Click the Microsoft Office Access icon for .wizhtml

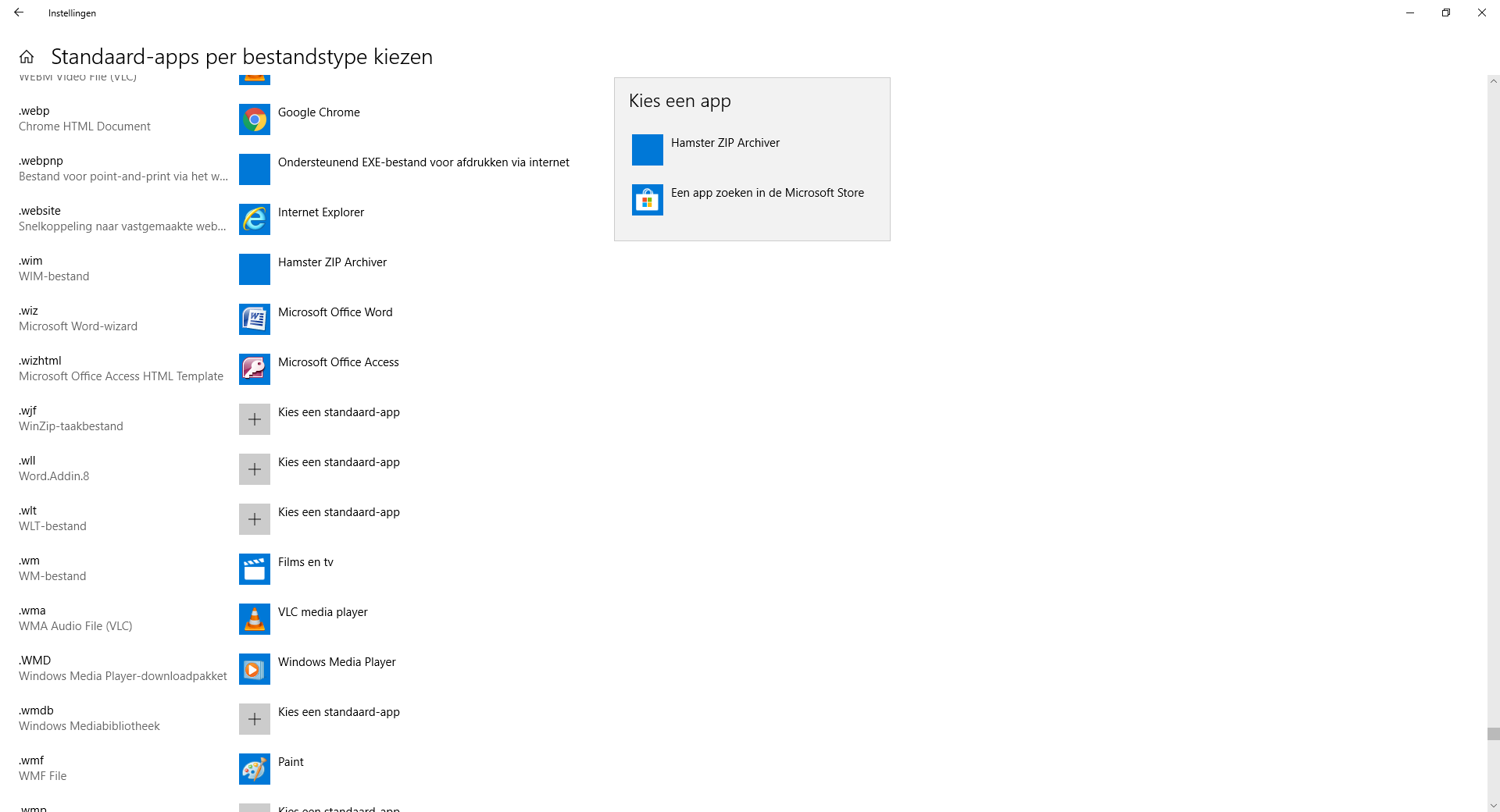[255, 369]
